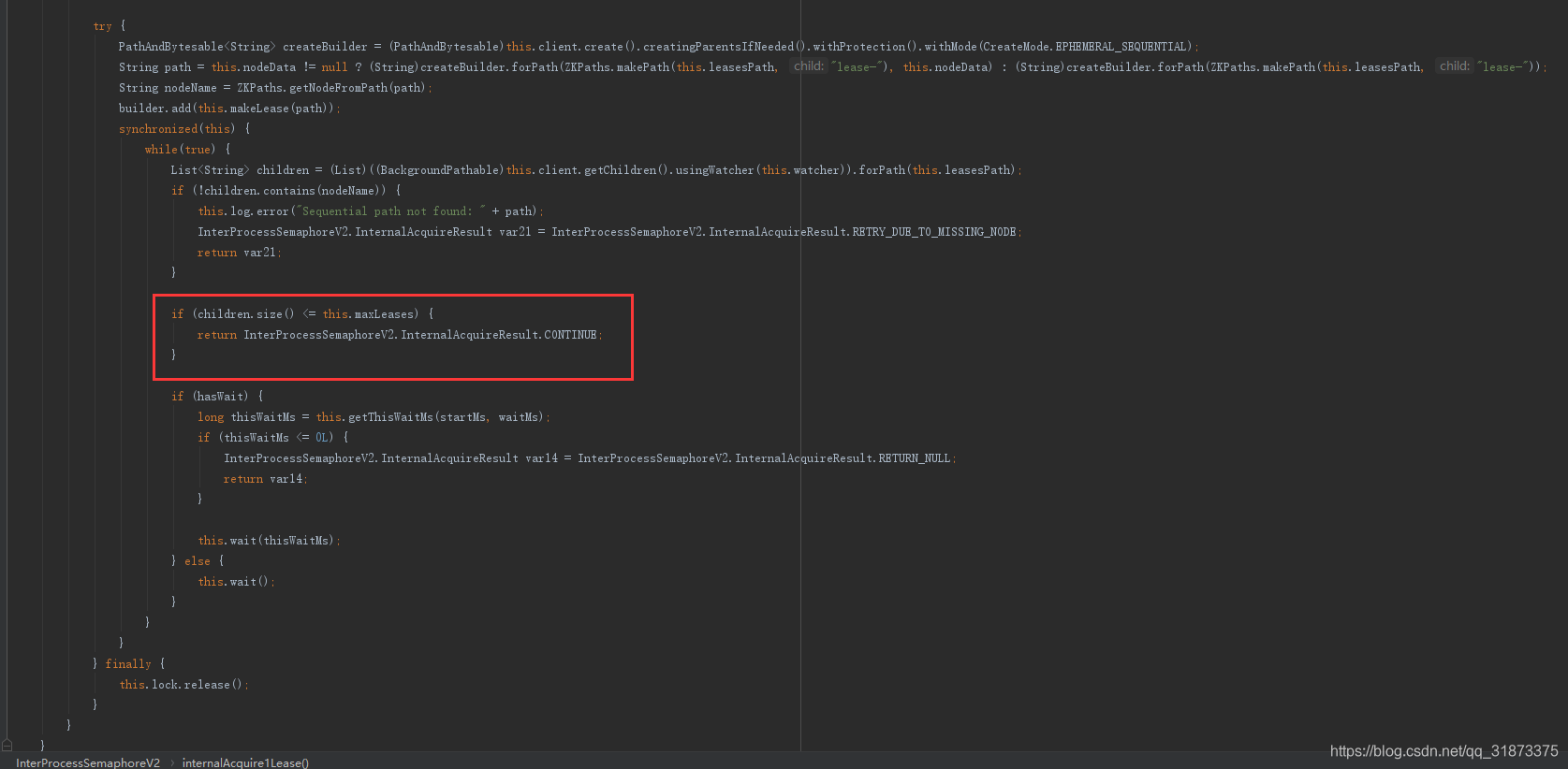This screenshot has width=1568, height=769.
Task: Click RETRY_DUE_TO_MISSING_NODE constant
Action: (x=933, y=232)
